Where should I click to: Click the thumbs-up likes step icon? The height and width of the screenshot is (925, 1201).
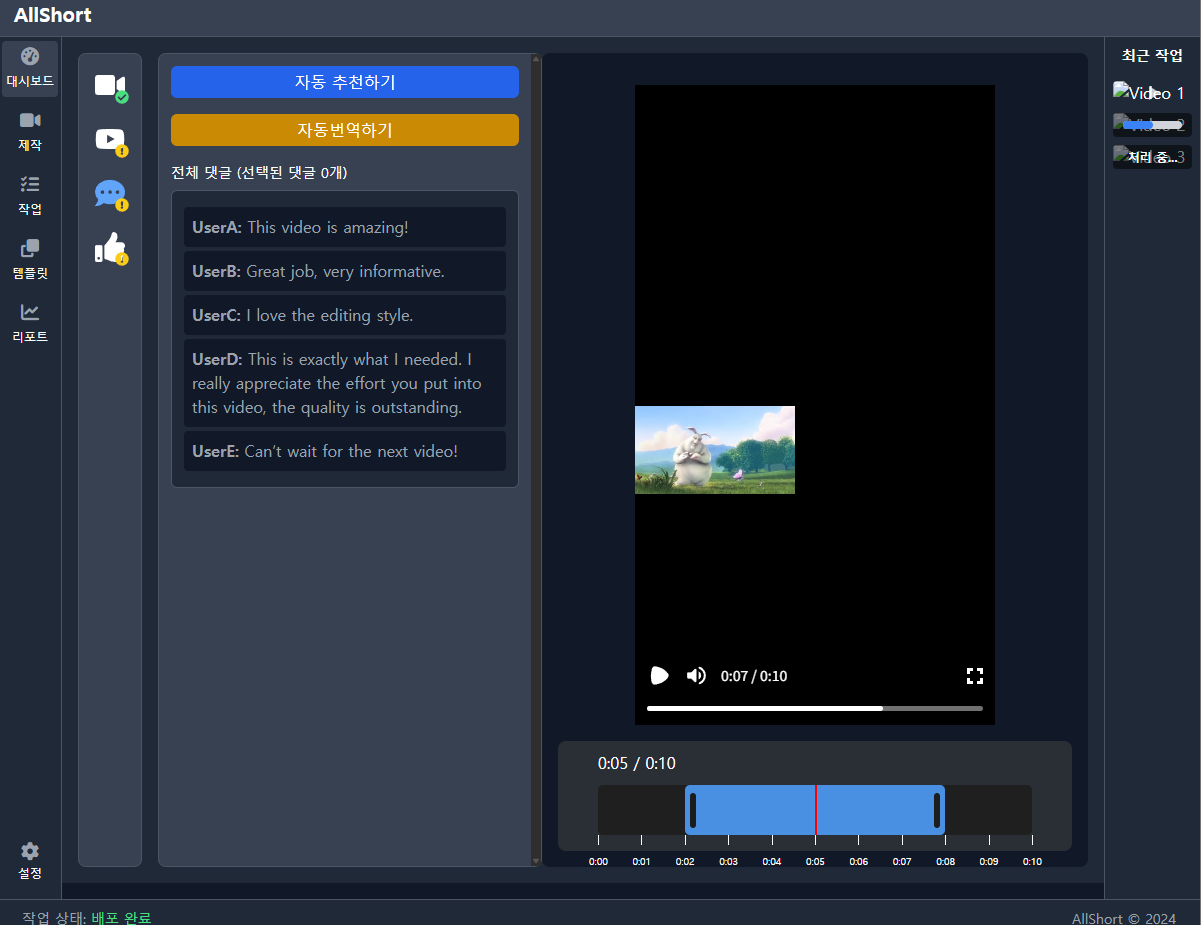[110, 248]
